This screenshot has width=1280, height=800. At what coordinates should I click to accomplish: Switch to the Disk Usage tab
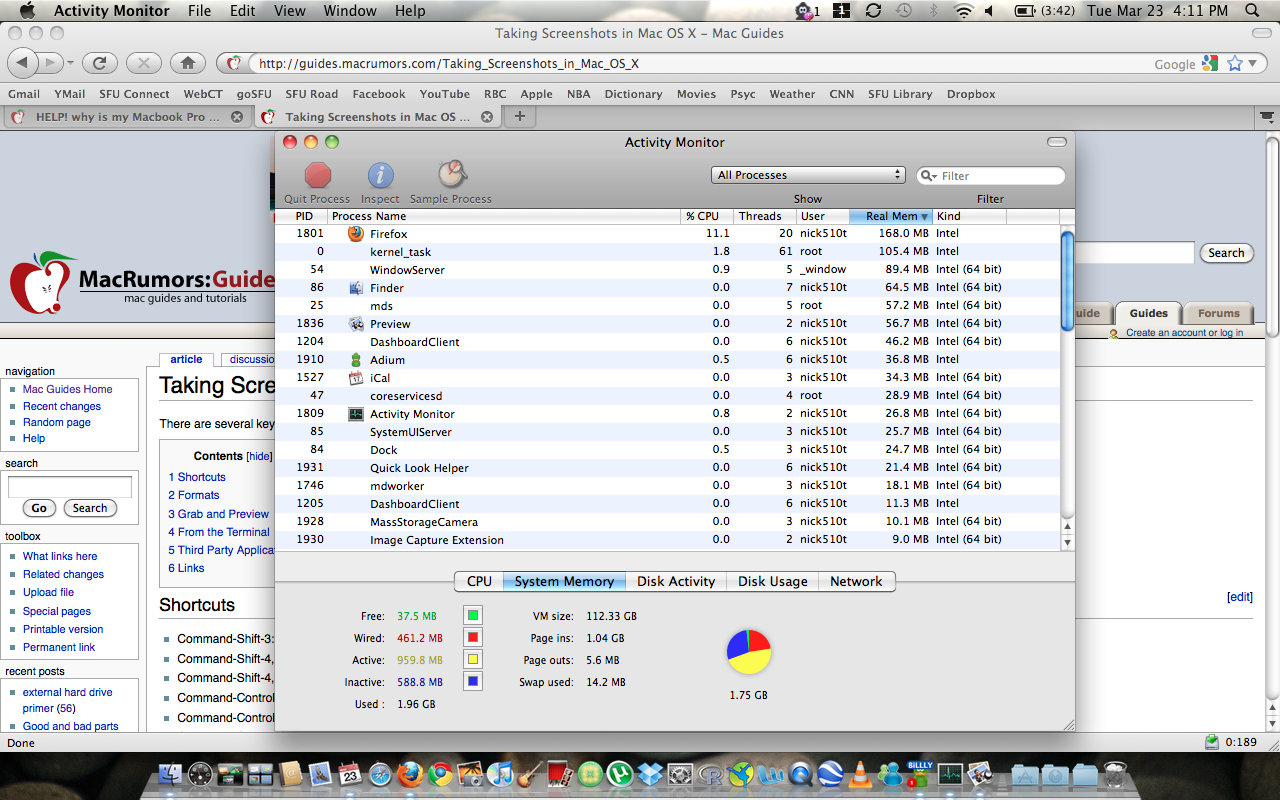coord(773,581)
